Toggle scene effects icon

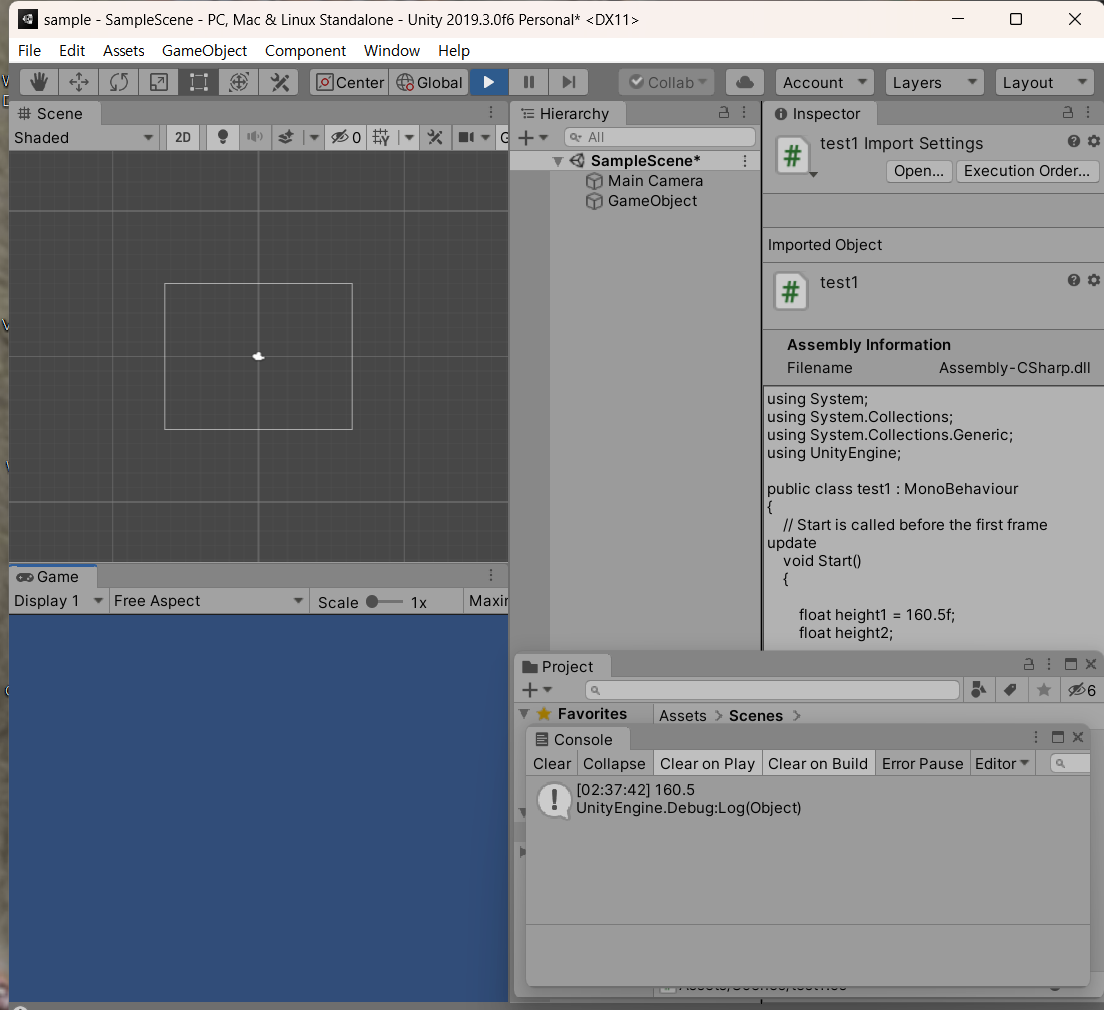coord(286,137)
